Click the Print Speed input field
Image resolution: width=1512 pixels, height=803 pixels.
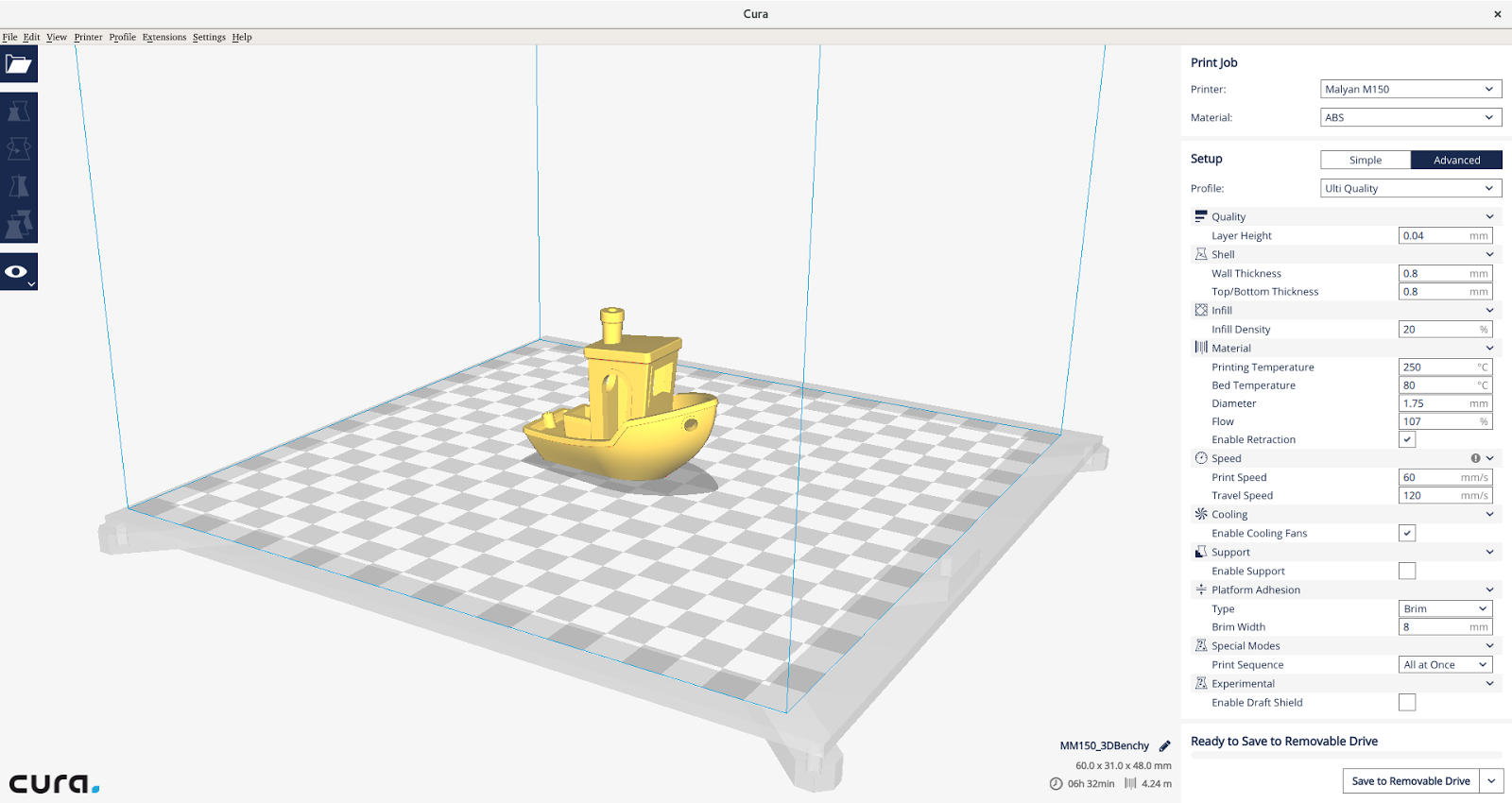[x=1446, y=477]
